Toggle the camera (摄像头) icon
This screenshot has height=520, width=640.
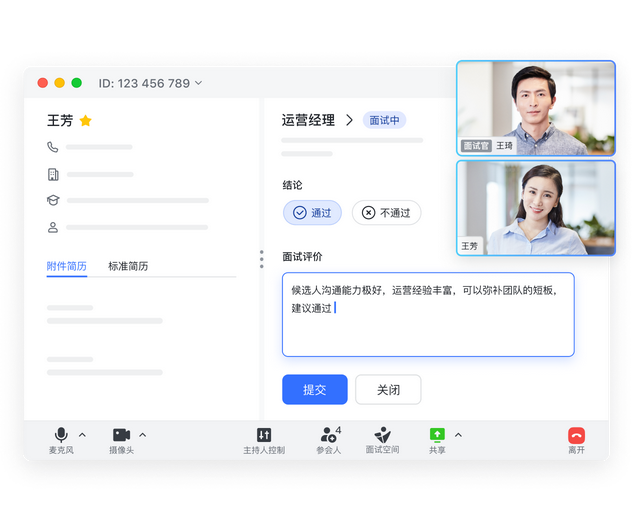[x=121, y=435]
